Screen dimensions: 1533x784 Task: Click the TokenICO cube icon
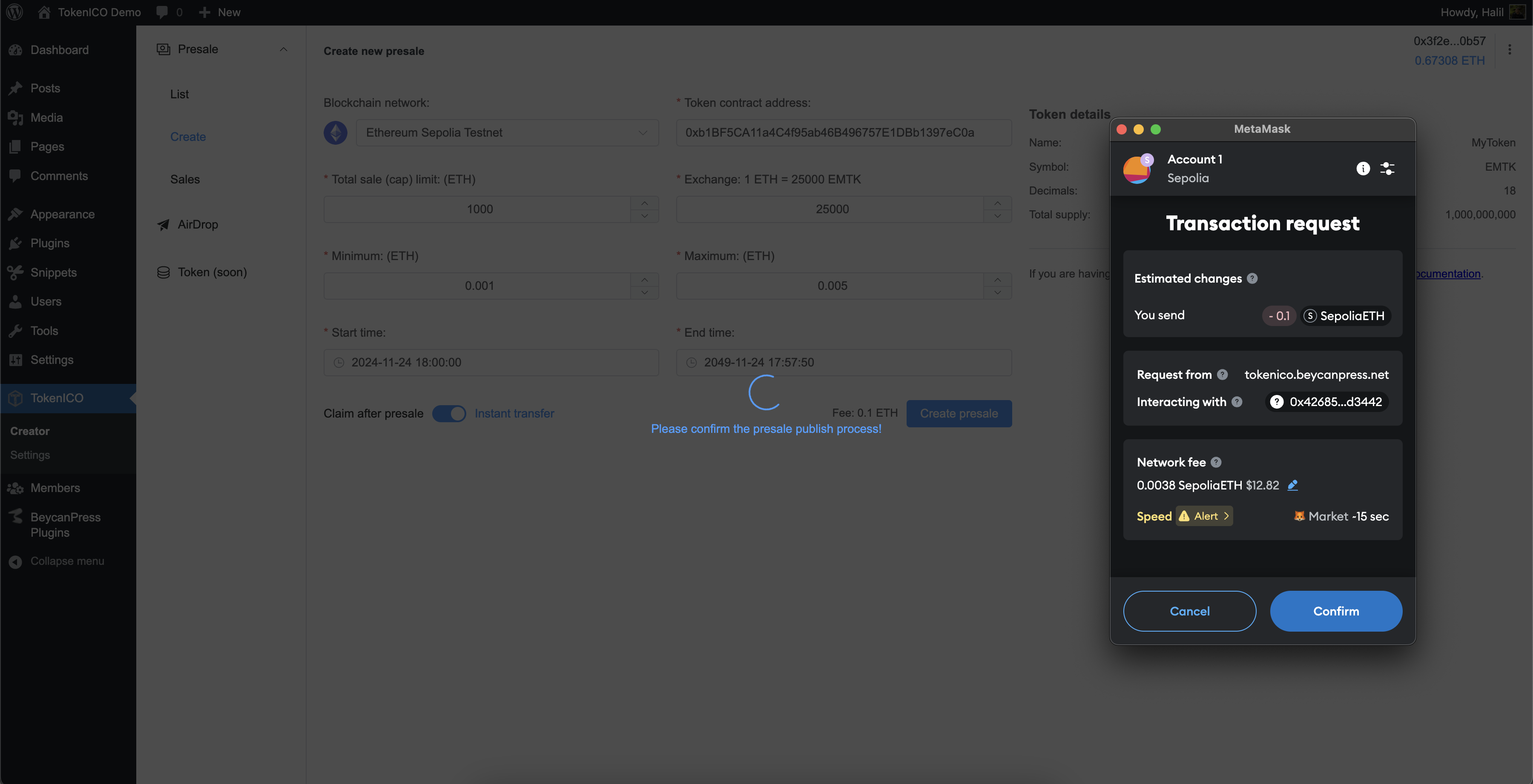coord(15,398)
